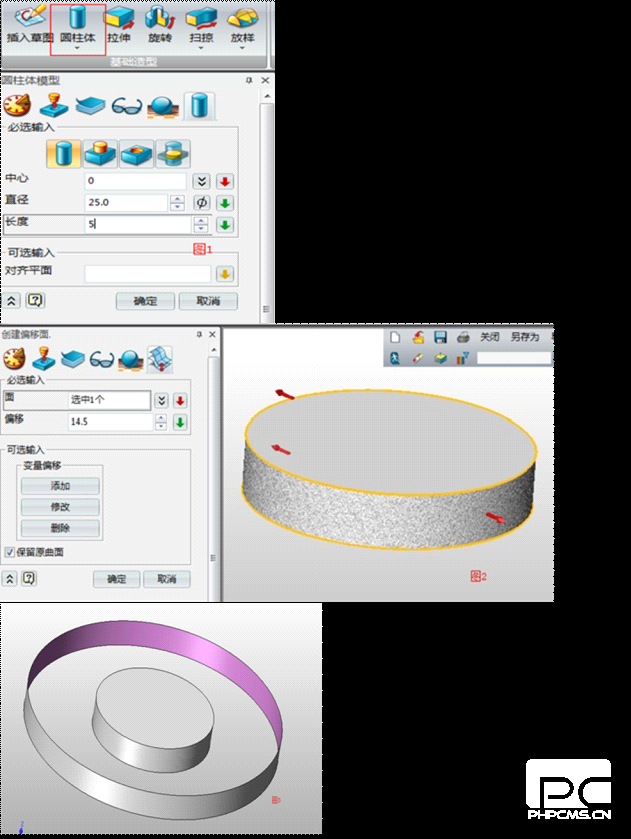Open the dropdown arrow beside 中心 field
This screenshot has width=631, height=839.
[201, 181]
